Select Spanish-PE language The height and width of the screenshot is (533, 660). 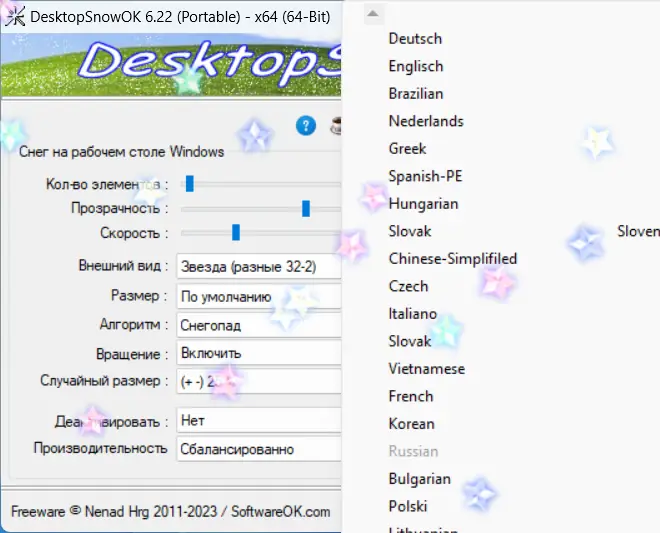click(x=426, y=176)
